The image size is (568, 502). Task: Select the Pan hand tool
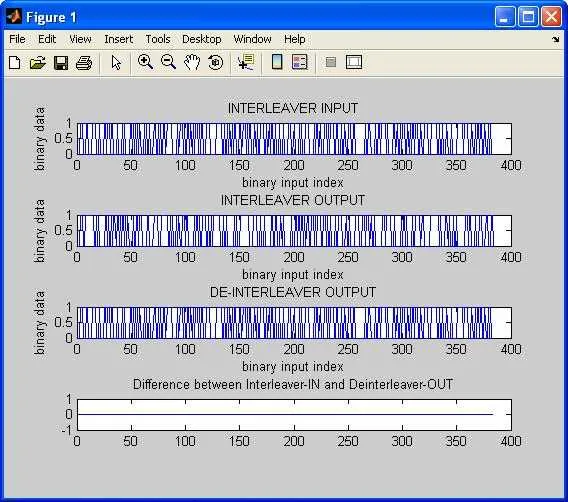point(192,62)
